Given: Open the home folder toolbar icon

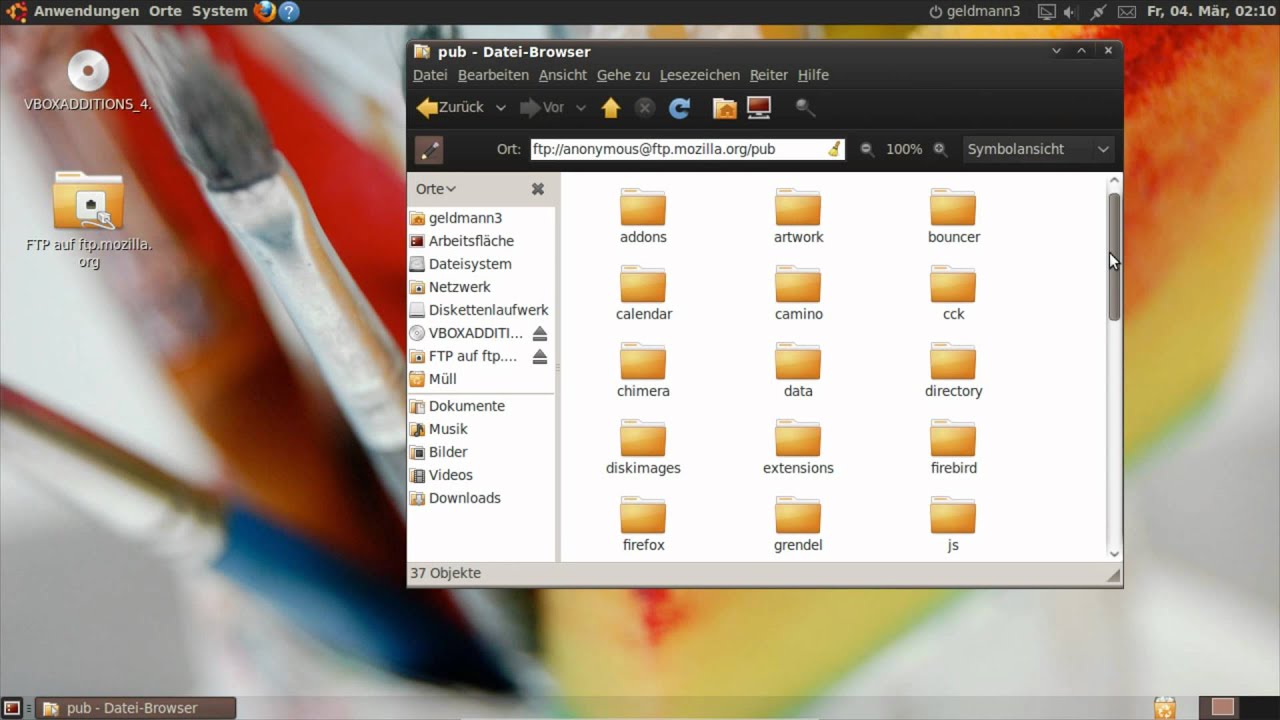Looking at the screenshot, I should (725, 108).
